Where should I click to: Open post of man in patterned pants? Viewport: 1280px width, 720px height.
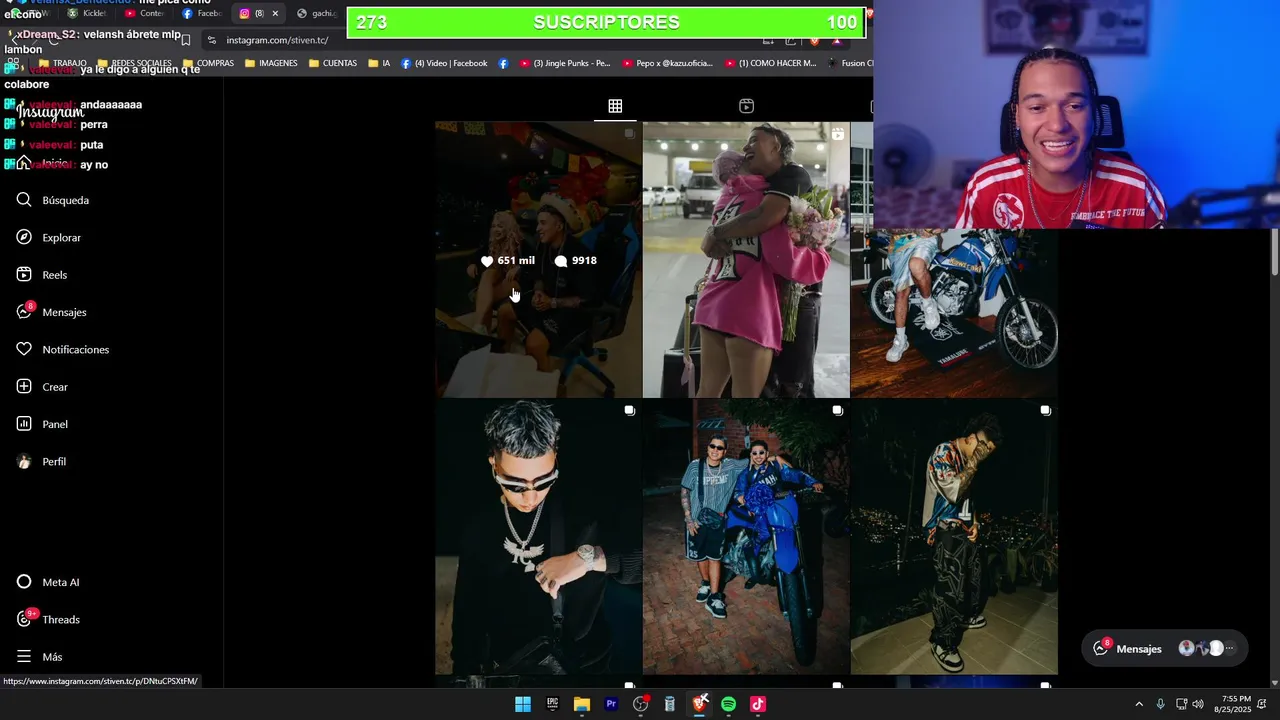(954, 538)
